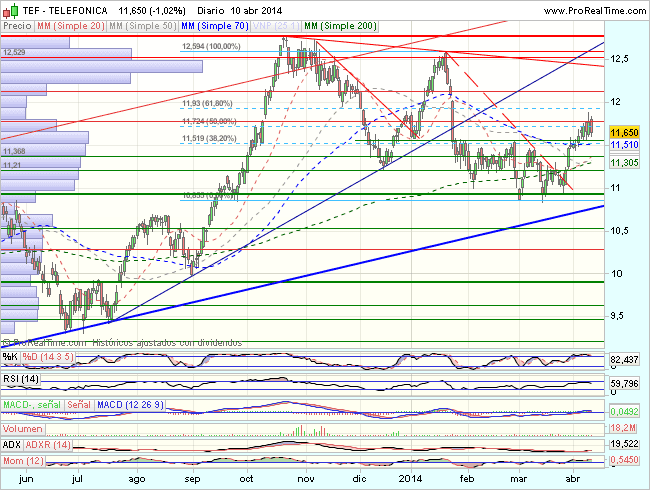Open the www.ProRealTime.com link

coord(595,11)
